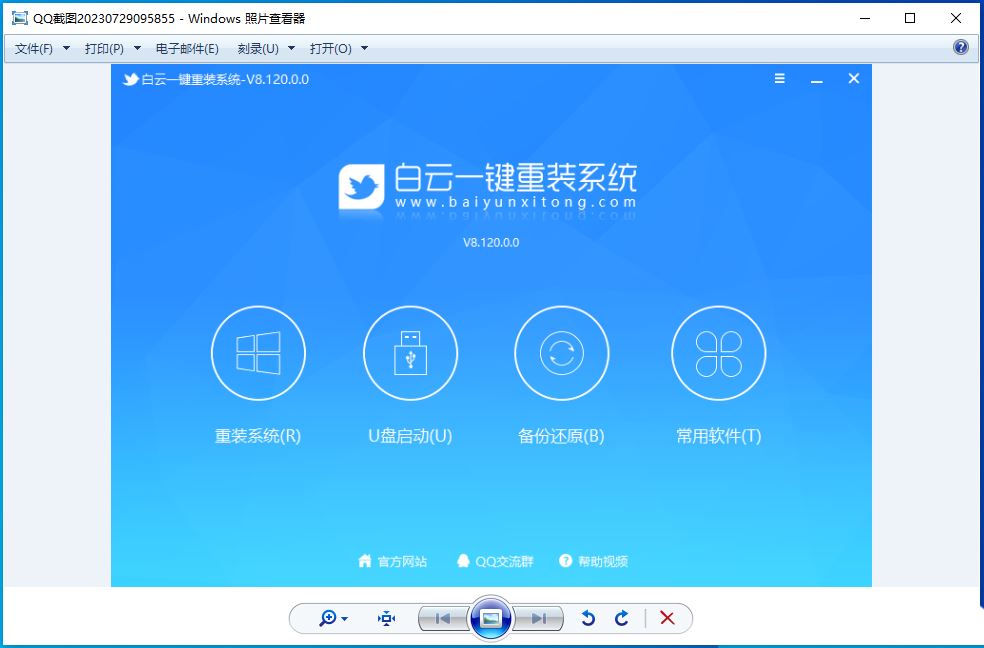Rotate the image clockwise
This screenshot has width=984, height=648.
pos(621,619)
